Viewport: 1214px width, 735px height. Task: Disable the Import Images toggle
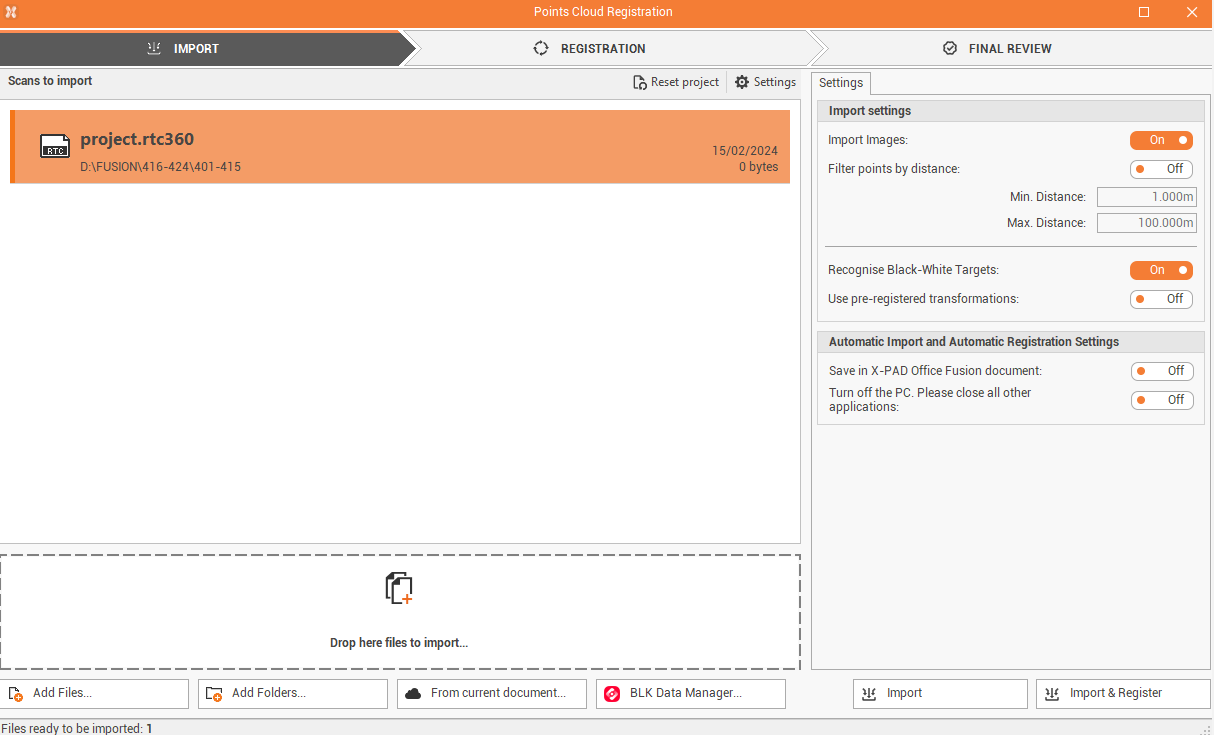point(1161,140)
